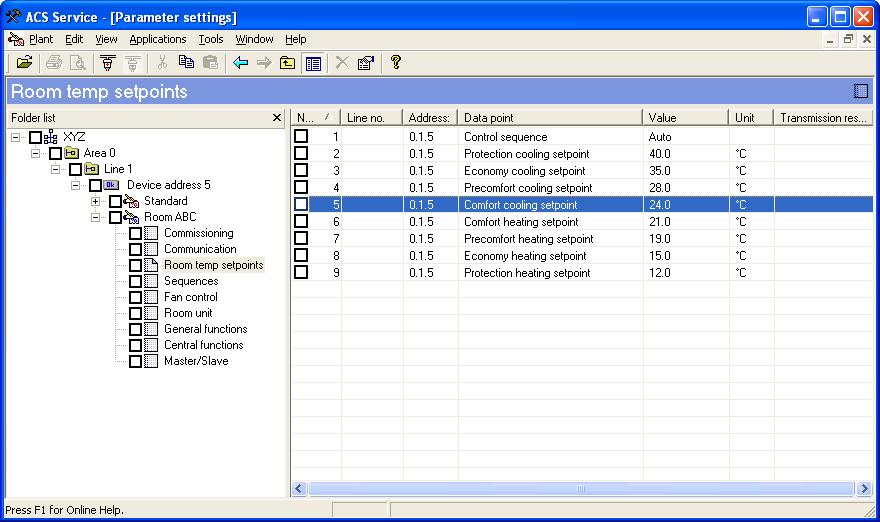Click the Up one folder icon
This screenshot has width=880, height=522.
[x=288, y=62]
